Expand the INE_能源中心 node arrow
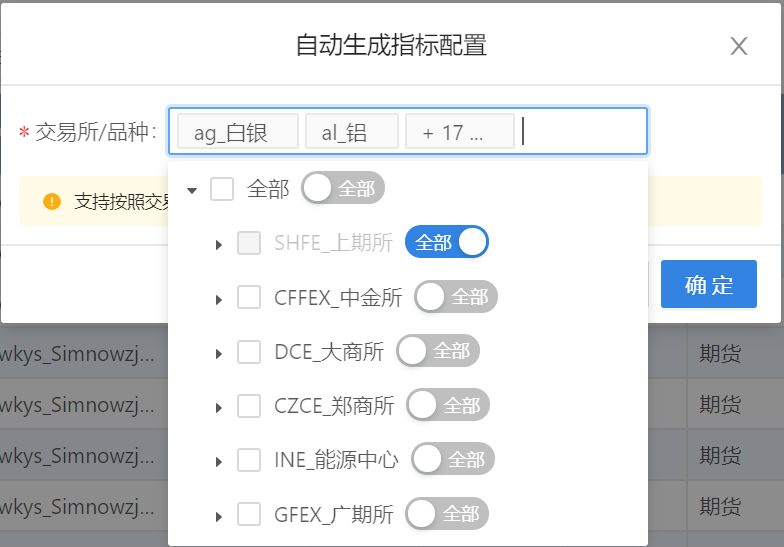This screenshot has width=784, height=547. [218, 462]
